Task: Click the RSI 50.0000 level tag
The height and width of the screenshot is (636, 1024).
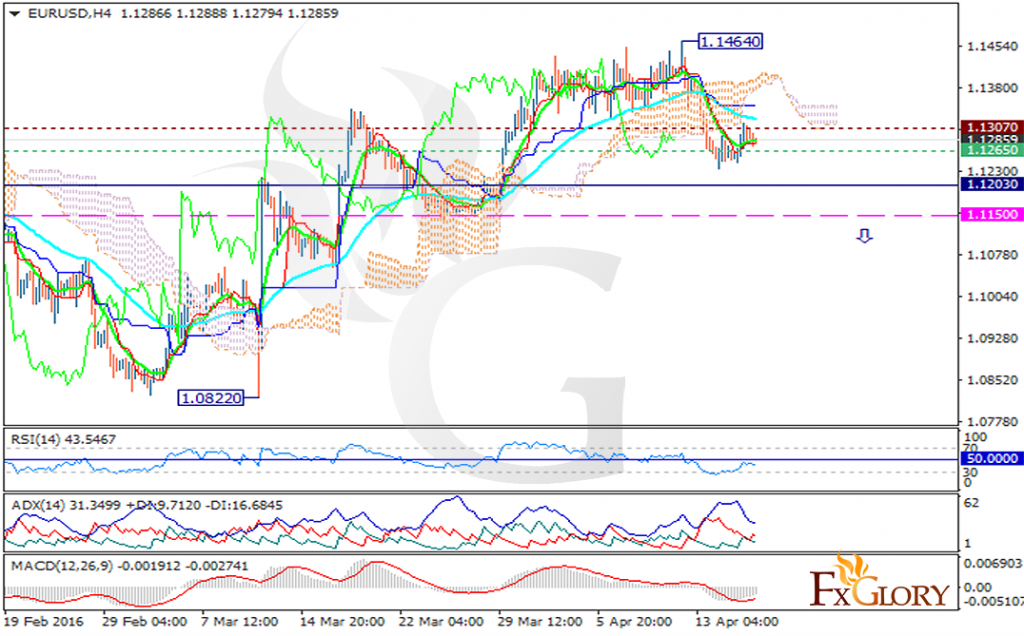Action: pos(992,458)
